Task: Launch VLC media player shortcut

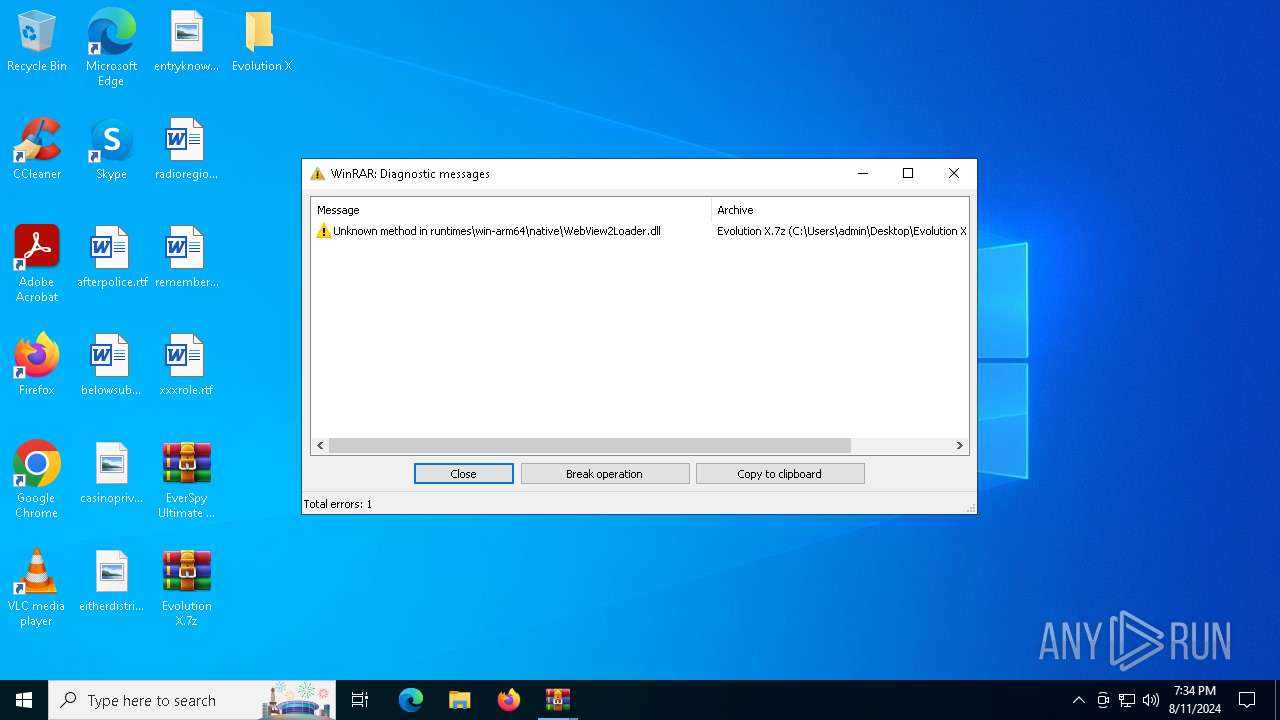Action: coord(37,588)
